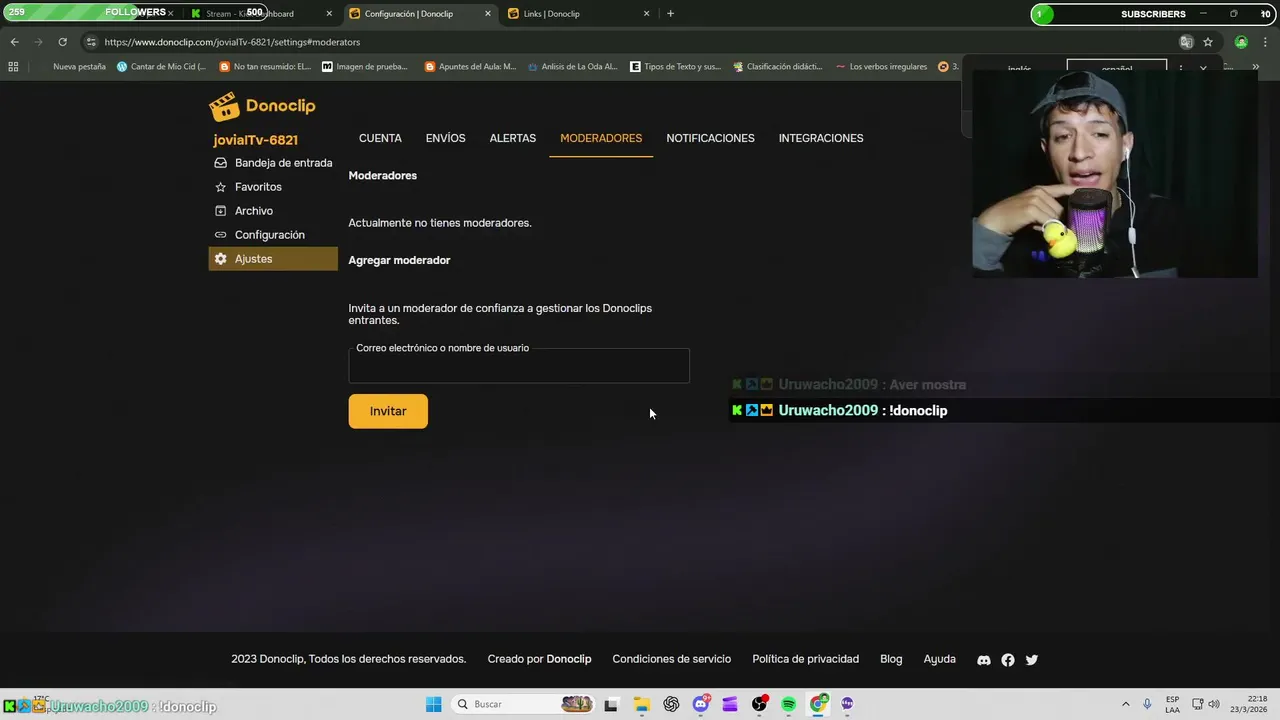The image size is (1280, 720).
Task: Switch to the NOTIFICACIONES tab
Action: coord(711,138)
